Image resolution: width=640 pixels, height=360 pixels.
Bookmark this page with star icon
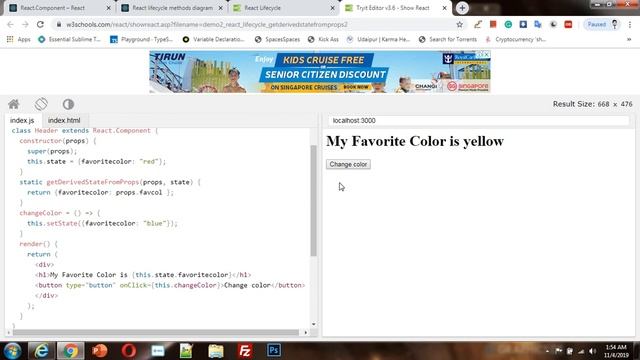coord(460,24)
